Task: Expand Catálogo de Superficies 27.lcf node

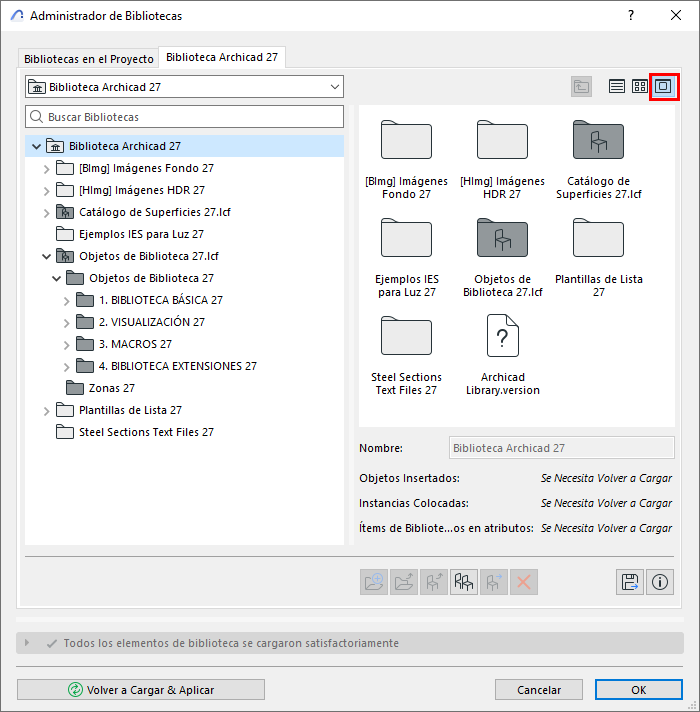Action: point(46,213)
